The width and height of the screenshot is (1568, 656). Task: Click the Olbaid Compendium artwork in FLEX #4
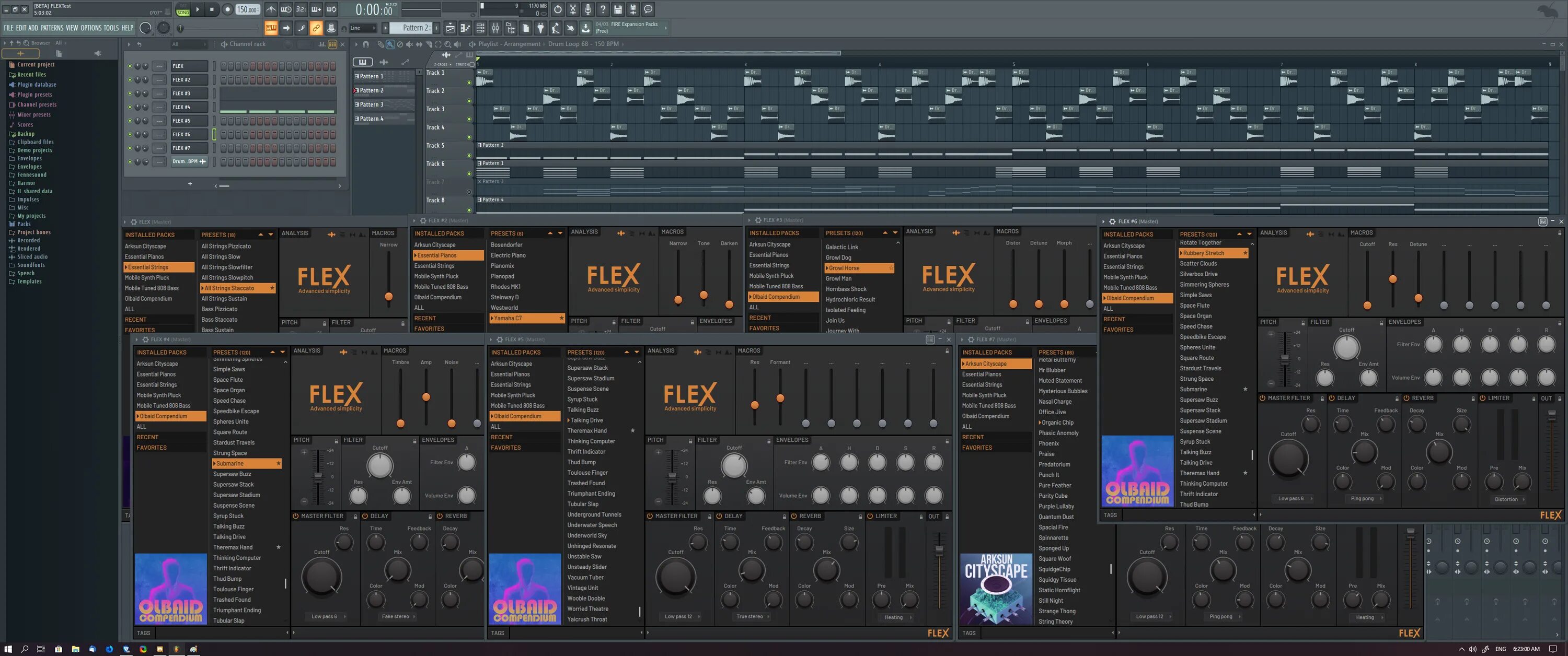170,589
